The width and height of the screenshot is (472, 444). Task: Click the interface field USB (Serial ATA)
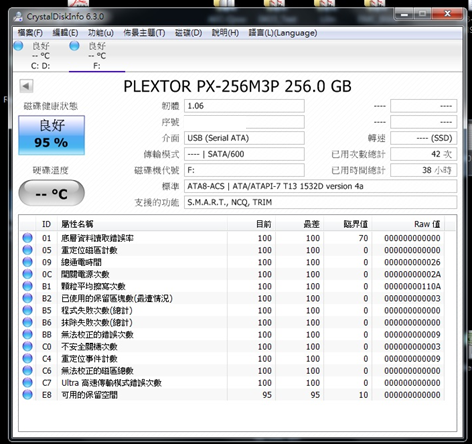[244, 138]
